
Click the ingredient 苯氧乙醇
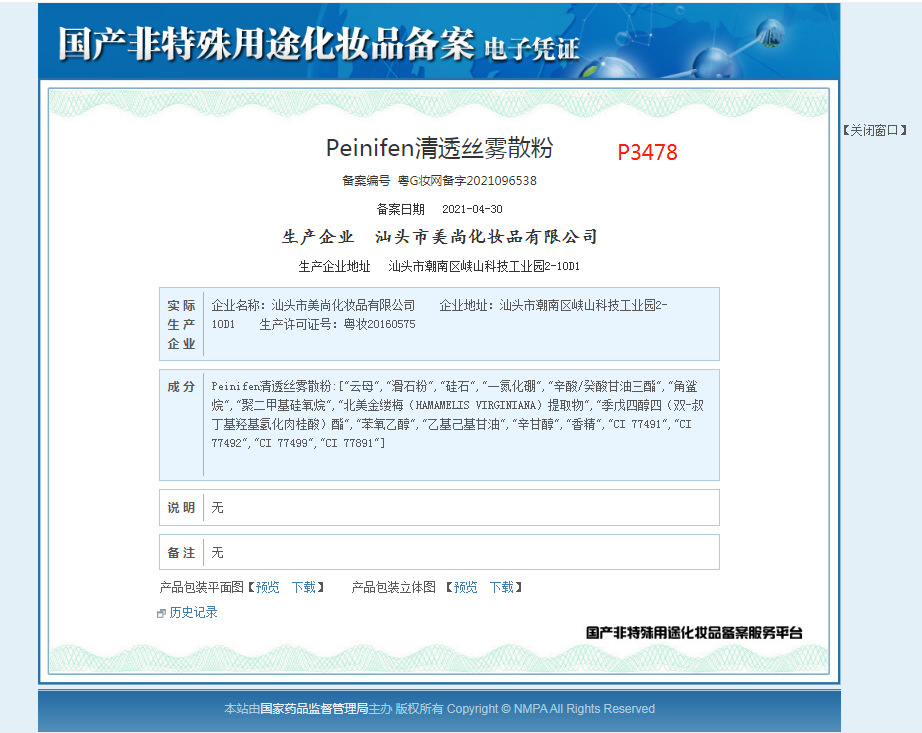[386, 424]
